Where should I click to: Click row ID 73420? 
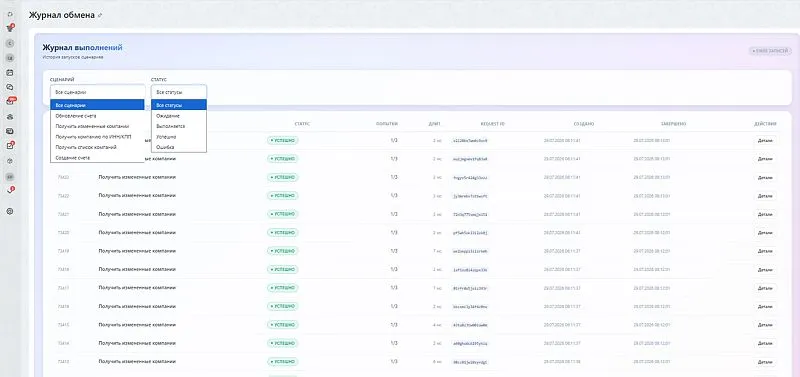[x=63, y=233]
